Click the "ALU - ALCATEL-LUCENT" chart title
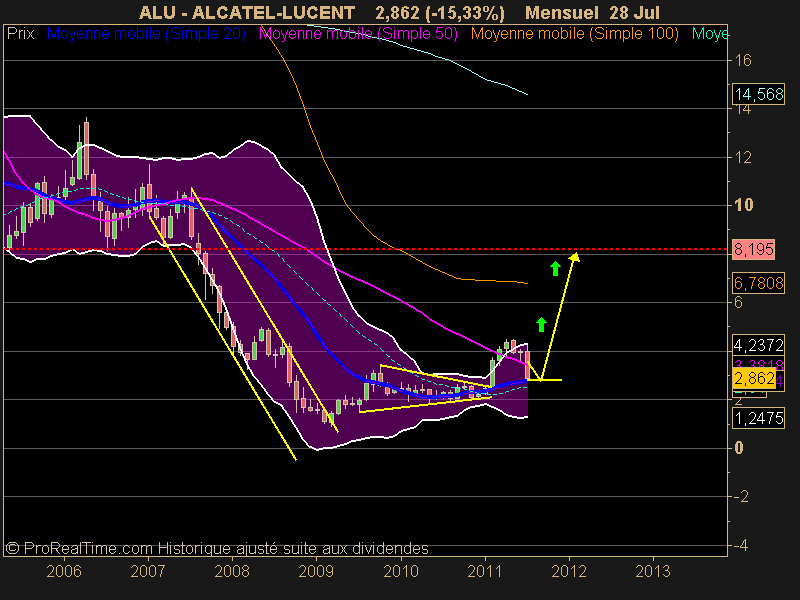The height and width of the screenshot is (600, 800). [247, 12]
